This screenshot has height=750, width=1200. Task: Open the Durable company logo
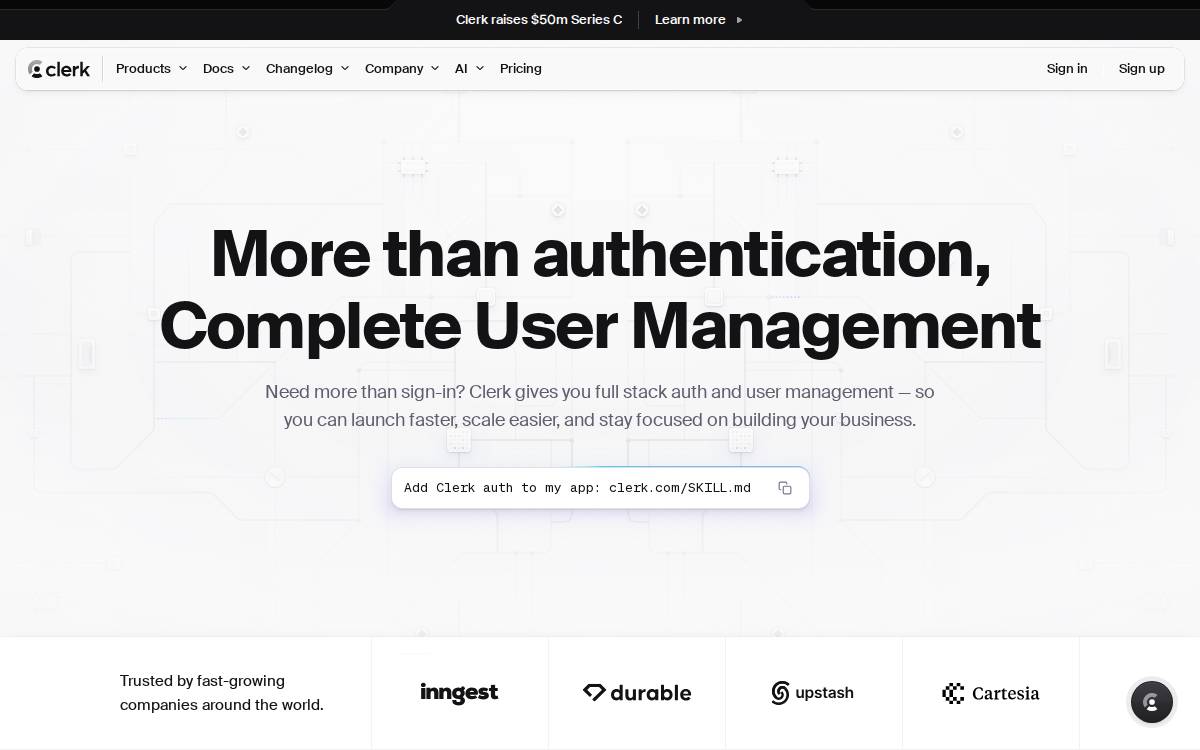637,693
